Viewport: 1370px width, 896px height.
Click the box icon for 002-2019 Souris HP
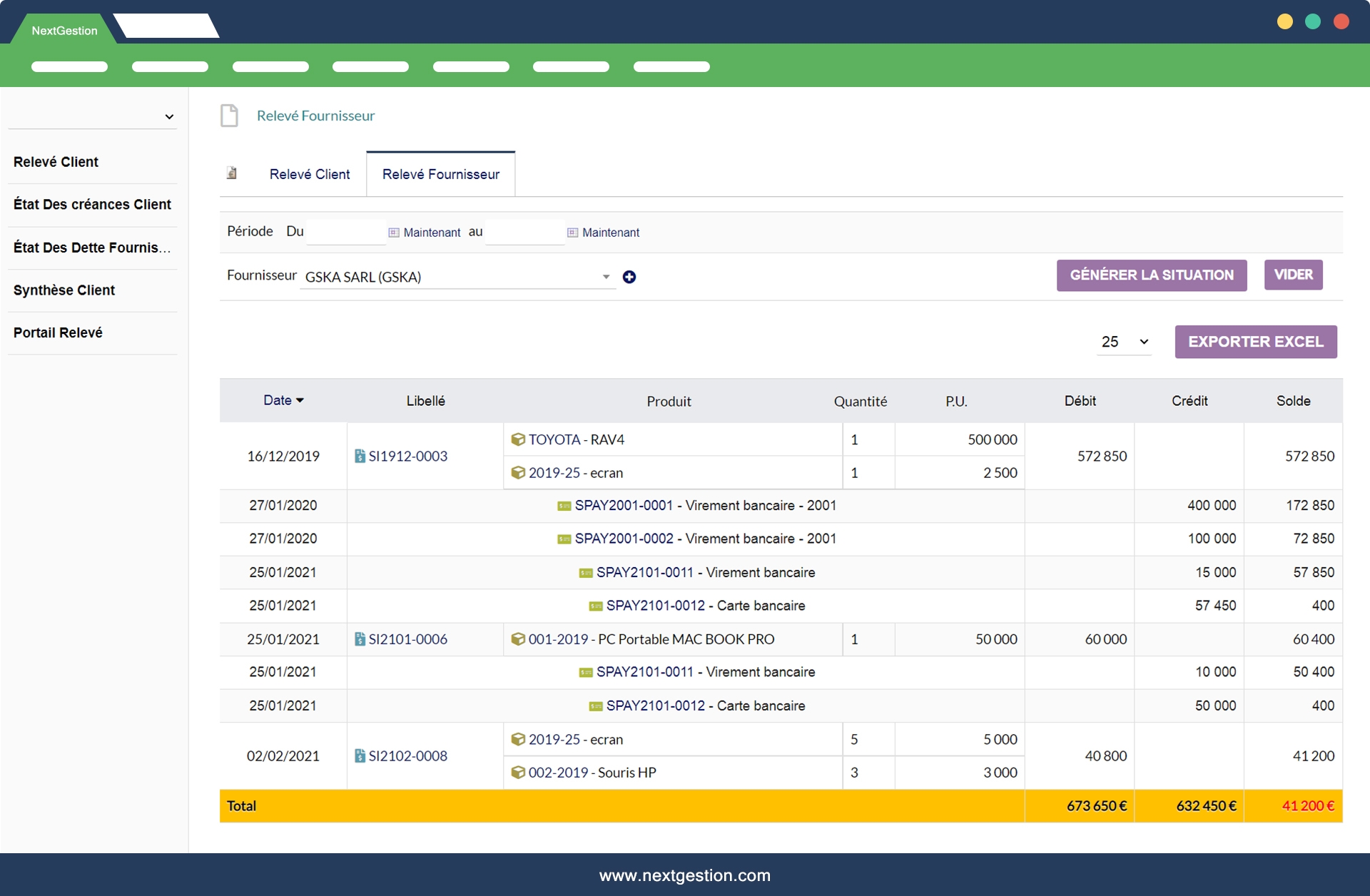(518, 772)
